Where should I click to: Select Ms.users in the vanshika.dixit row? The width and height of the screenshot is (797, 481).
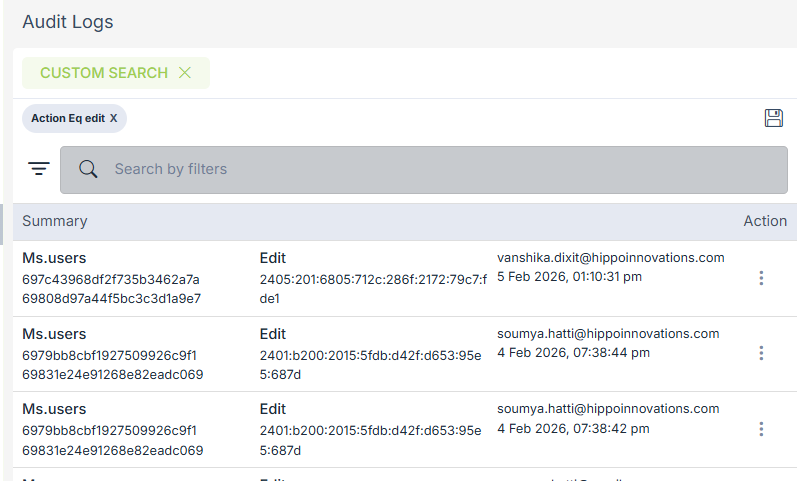coord(55,258)
